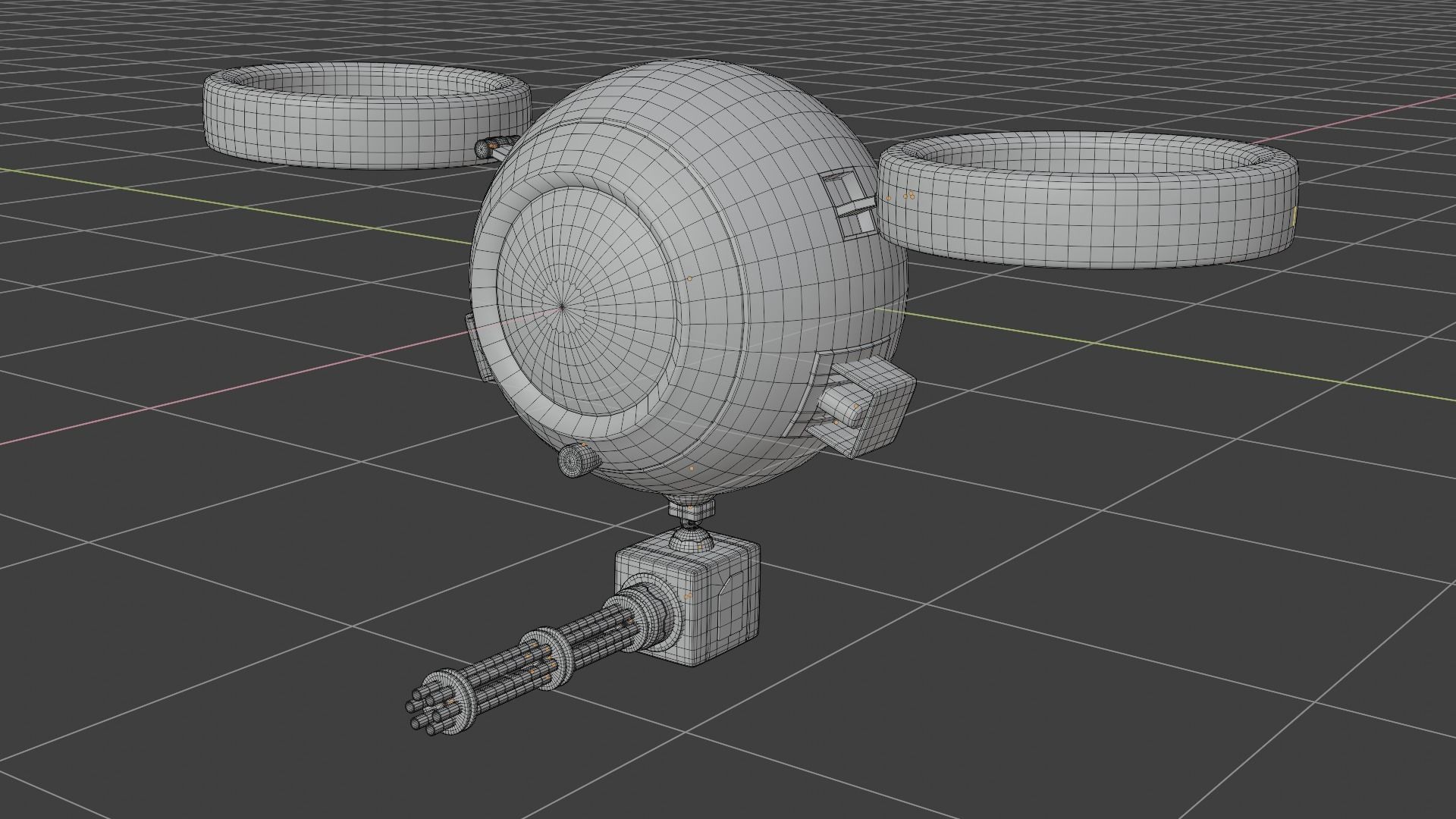Click the center vertex of the circular front disc
1456x819 pixels.
point(562,306)
